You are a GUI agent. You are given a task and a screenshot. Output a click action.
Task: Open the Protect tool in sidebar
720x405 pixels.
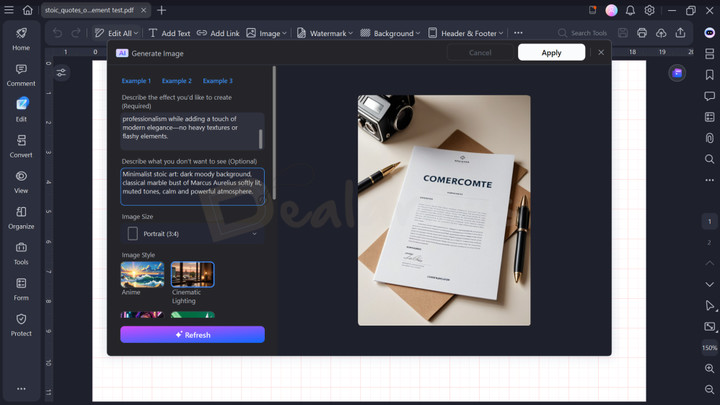click(x=21, y=325)
